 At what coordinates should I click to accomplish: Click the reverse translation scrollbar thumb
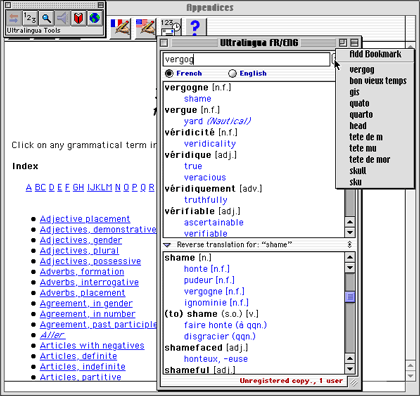[350, 297]
